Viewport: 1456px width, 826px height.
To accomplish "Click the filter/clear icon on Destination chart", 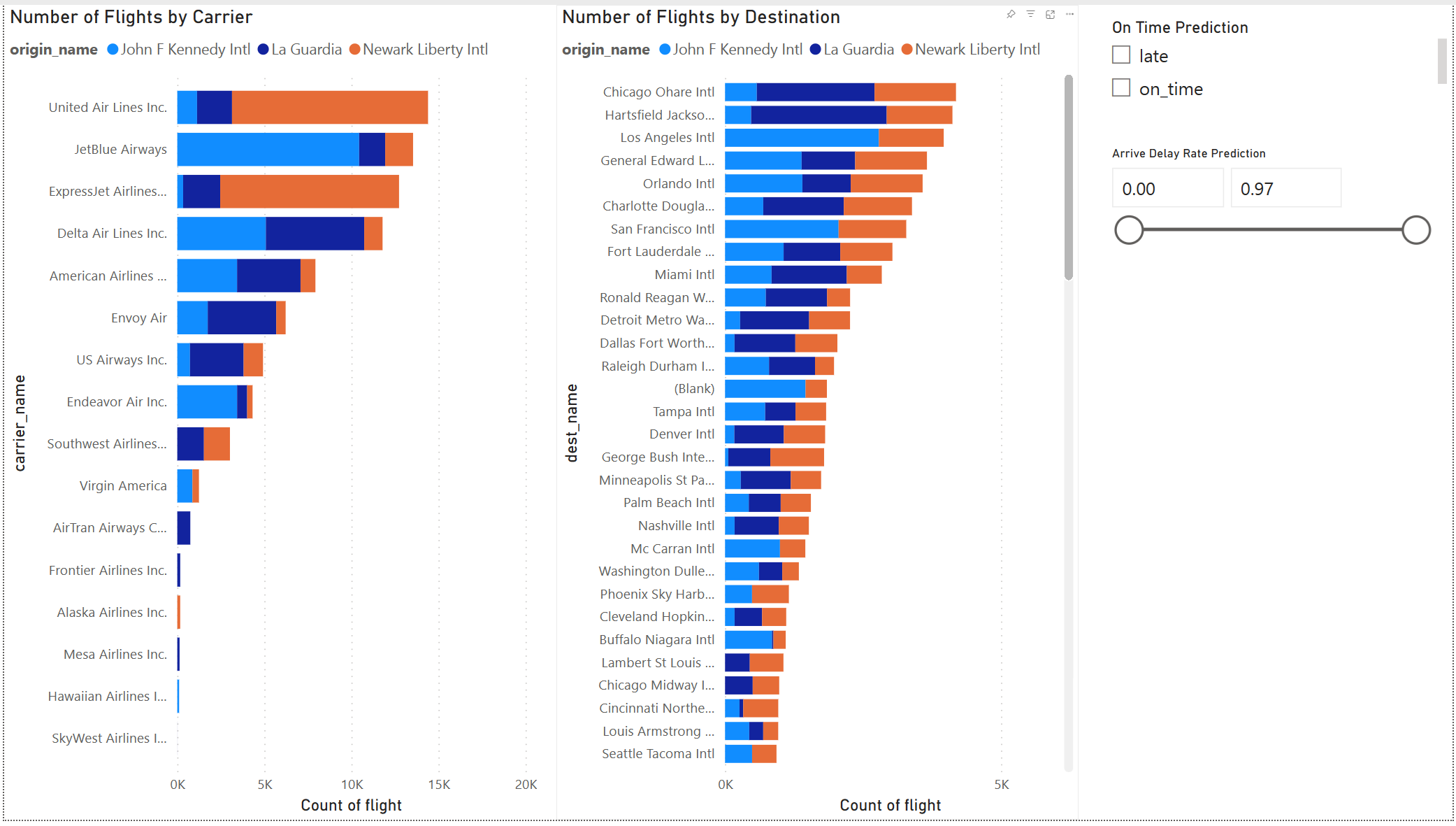I will coord(1031,13).
